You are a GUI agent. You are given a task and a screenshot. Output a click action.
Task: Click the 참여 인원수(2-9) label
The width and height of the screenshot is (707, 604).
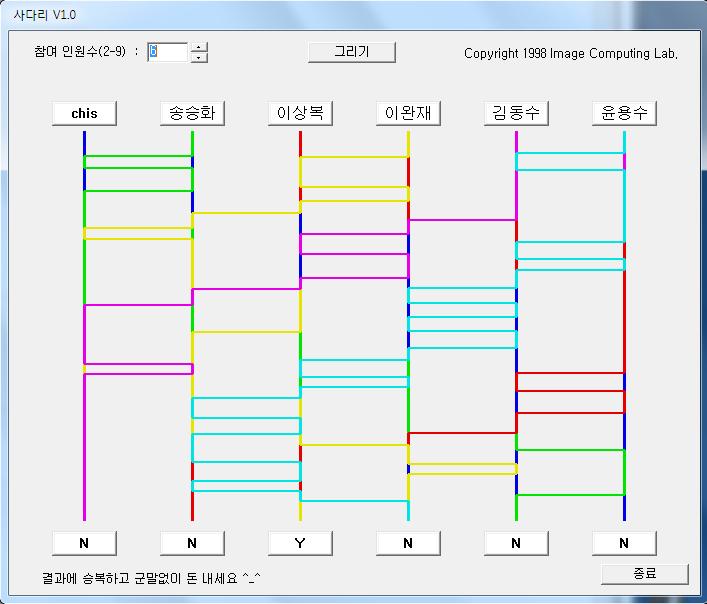click(80, 51)
